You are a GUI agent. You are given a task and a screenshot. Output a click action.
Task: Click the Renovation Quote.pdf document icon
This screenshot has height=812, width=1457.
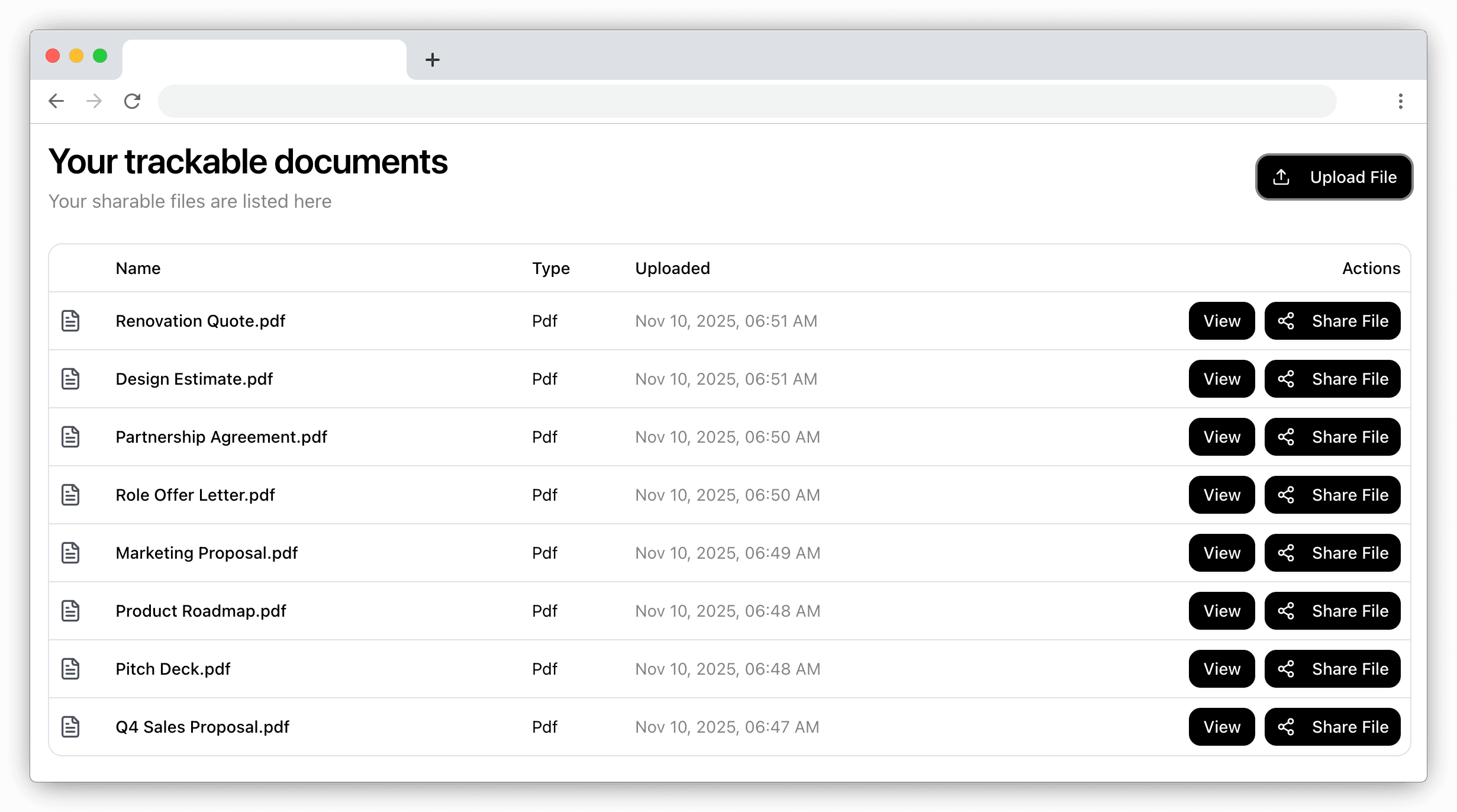(70, 320)
